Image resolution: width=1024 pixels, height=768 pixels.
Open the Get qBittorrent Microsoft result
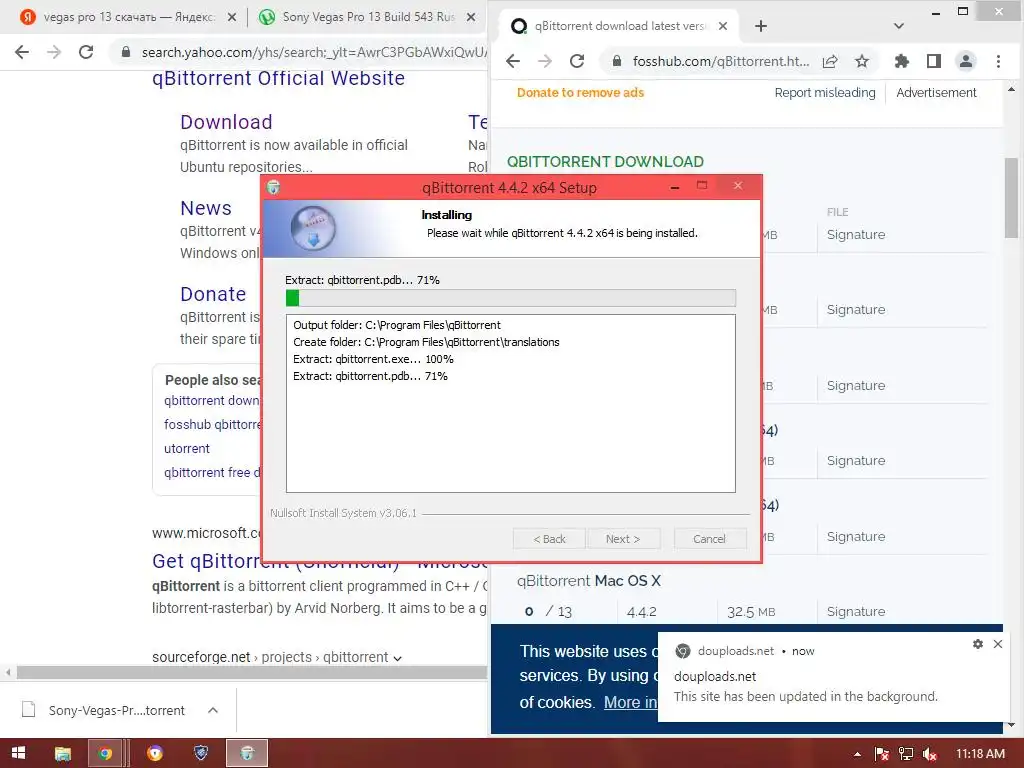[320, 561]
